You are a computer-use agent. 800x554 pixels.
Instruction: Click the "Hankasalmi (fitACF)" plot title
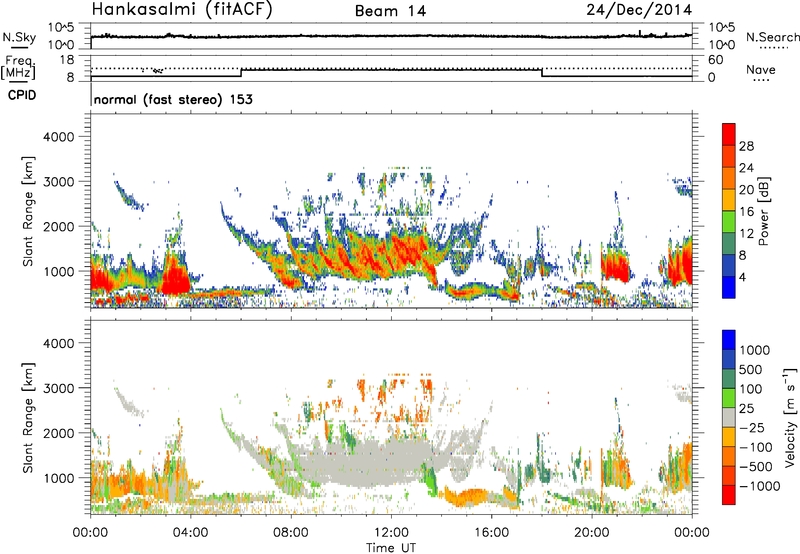(182, 9)
